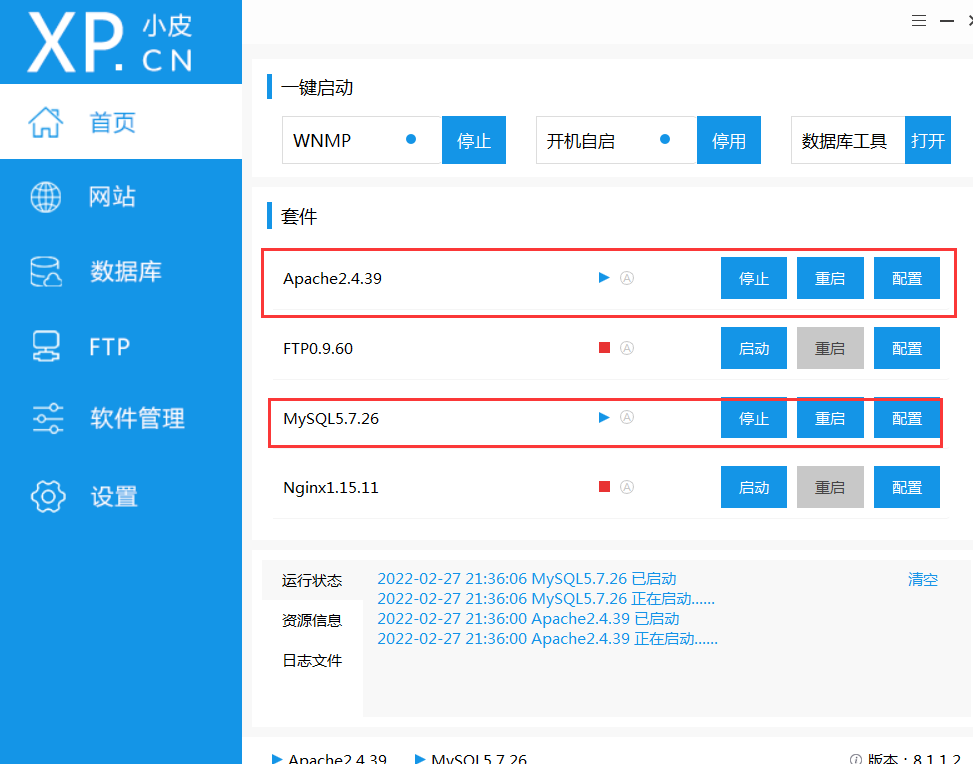
Task: Click the blue running indicator next to Apache2.4.39
Action: point(603,278)
